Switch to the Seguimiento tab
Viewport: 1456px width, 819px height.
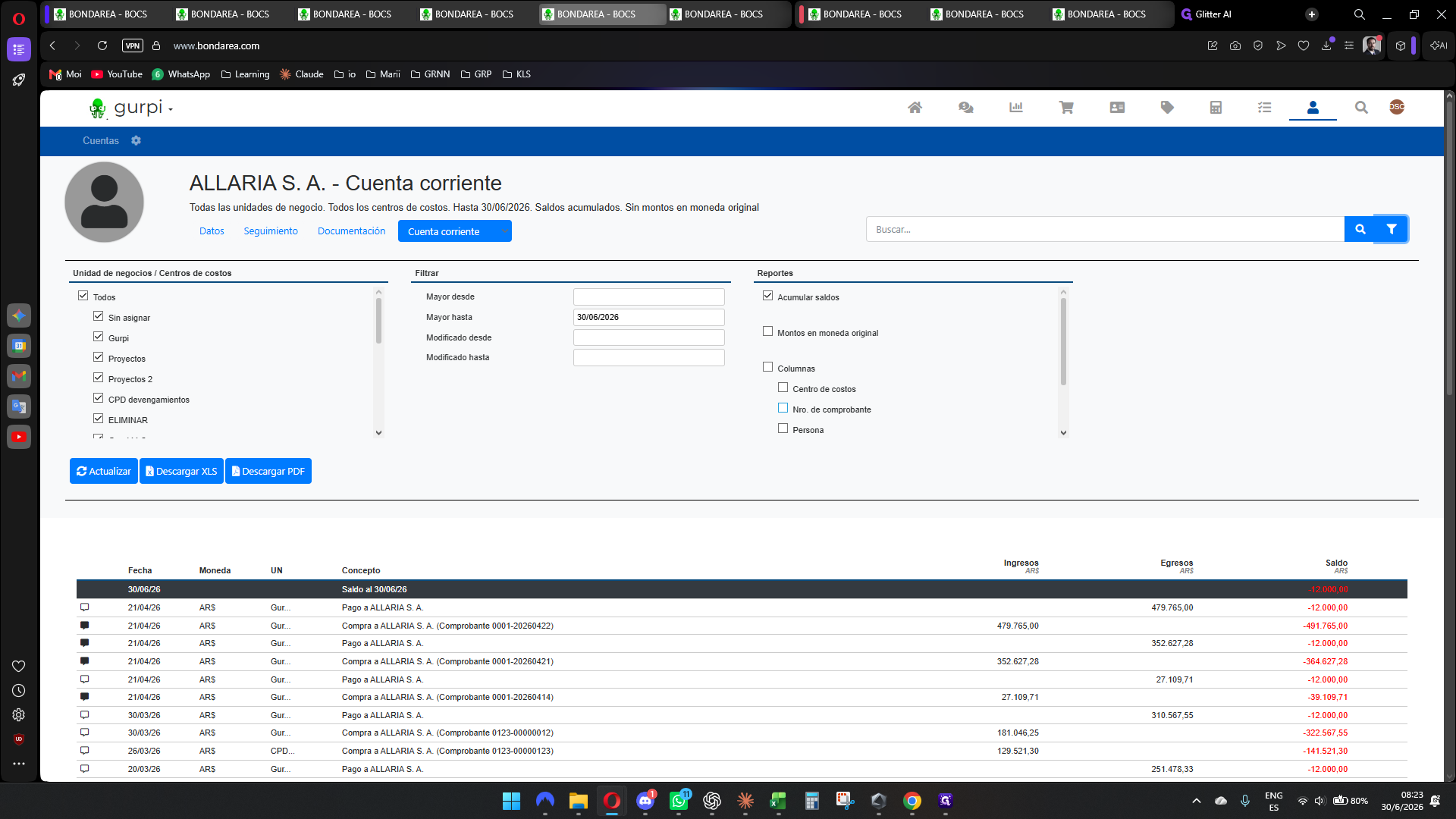click(x=271, y=231)
